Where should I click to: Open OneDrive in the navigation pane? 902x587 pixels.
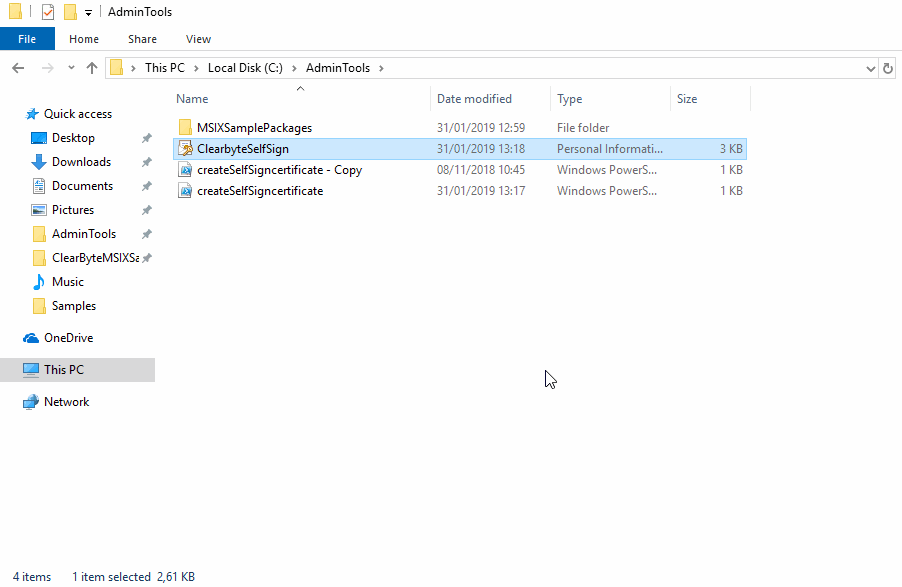(x=68, y=338)
